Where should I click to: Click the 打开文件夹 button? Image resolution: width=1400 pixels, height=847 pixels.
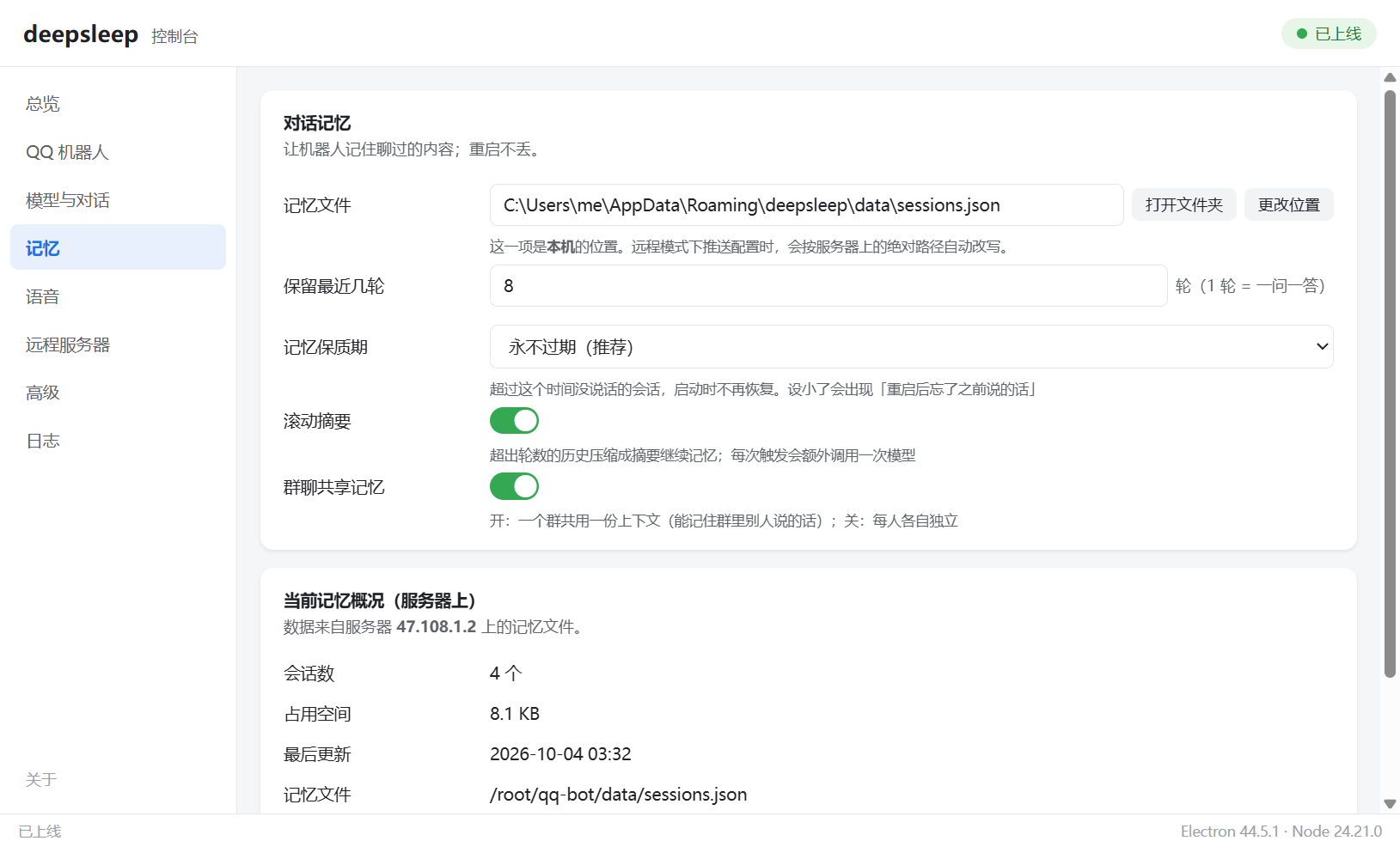coord(1183,204)
